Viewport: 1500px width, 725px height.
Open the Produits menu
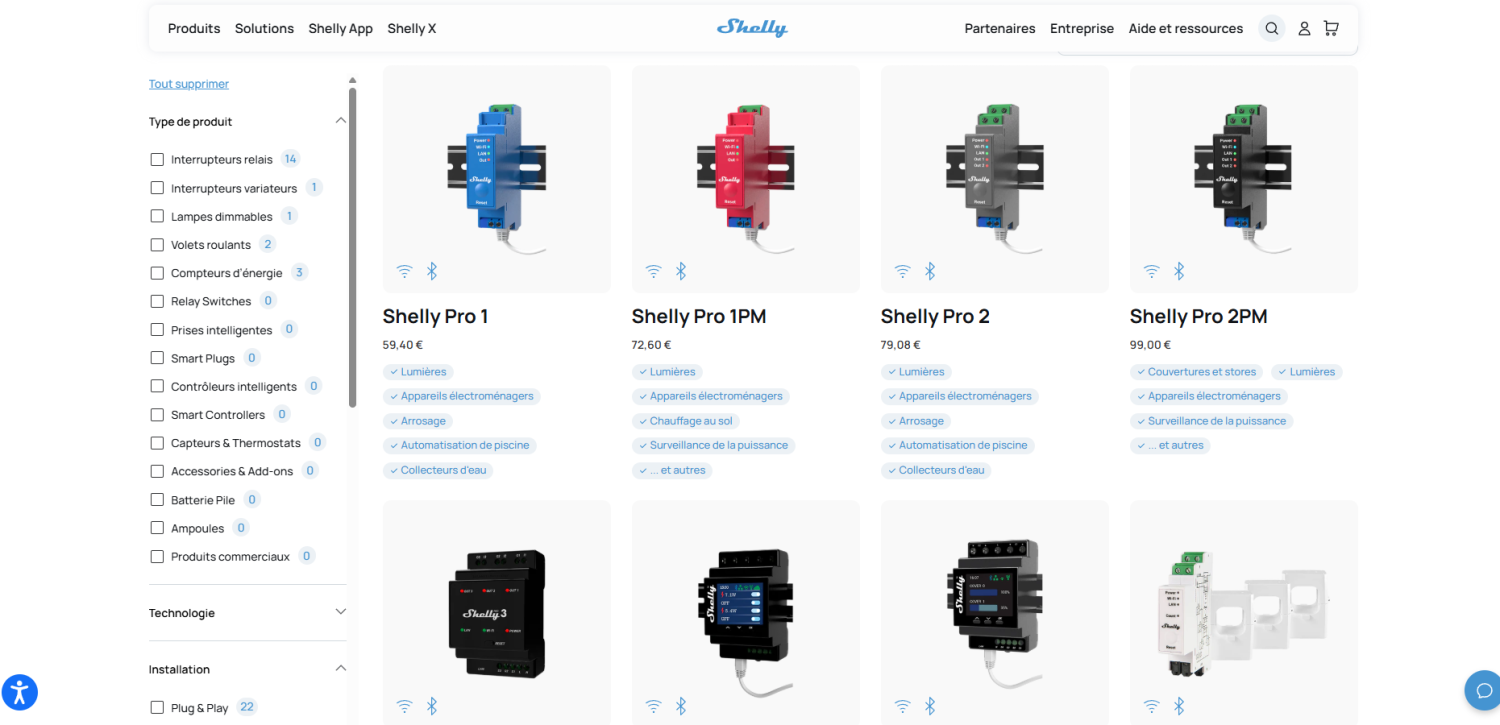point(194,29)
